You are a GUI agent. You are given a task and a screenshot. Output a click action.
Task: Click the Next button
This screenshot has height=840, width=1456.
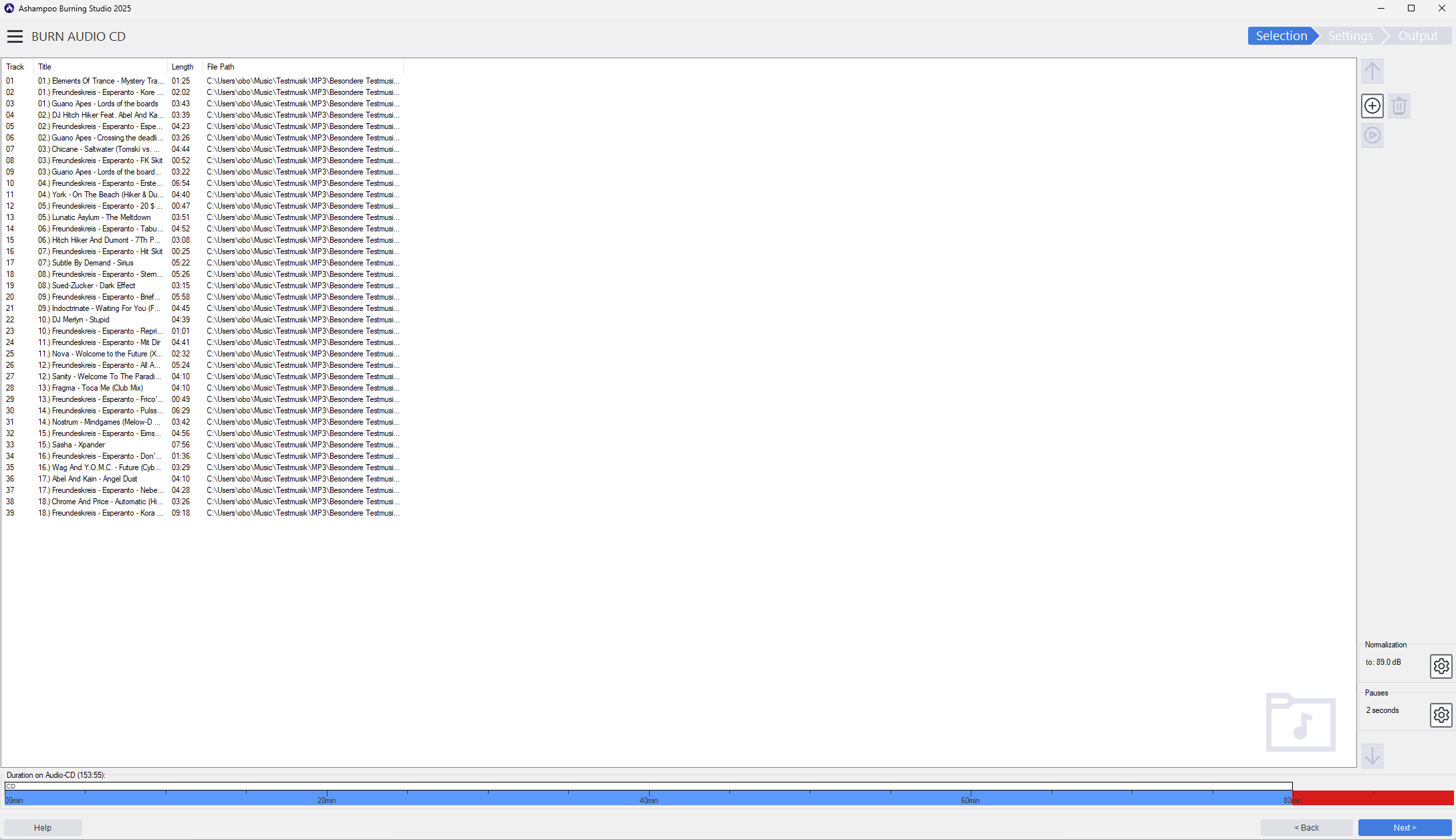[x=1405, y=828]
